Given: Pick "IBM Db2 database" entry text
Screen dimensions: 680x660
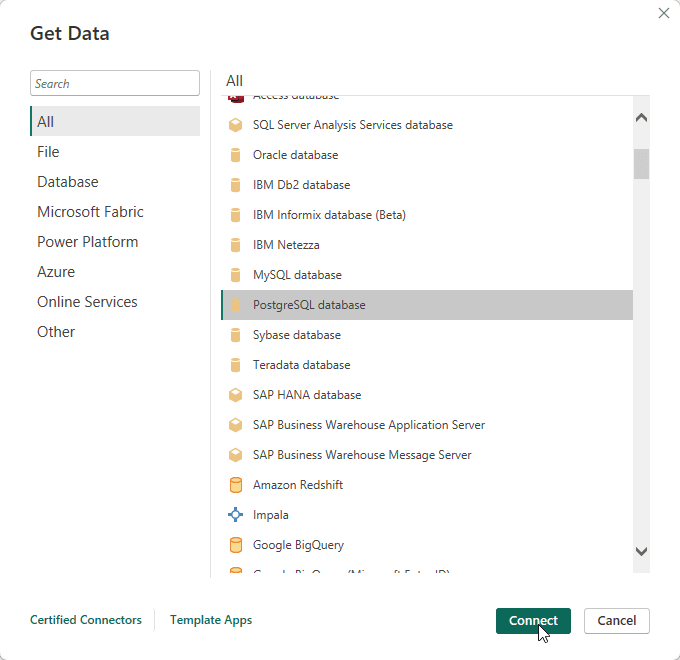Looking at the screenshot, I should coord(301,185).
